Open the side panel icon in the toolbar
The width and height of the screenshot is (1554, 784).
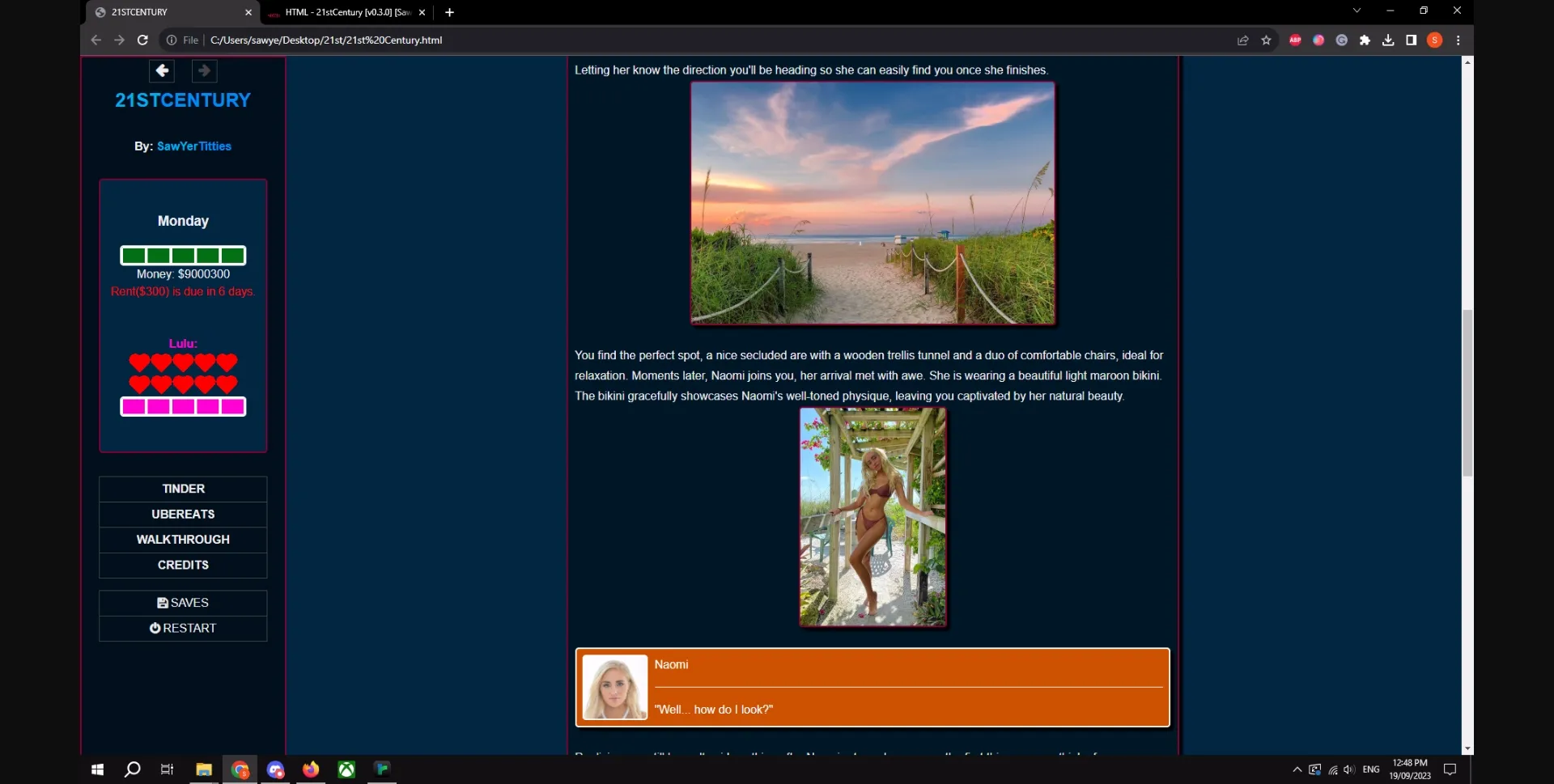click(x=1412, y=40)
